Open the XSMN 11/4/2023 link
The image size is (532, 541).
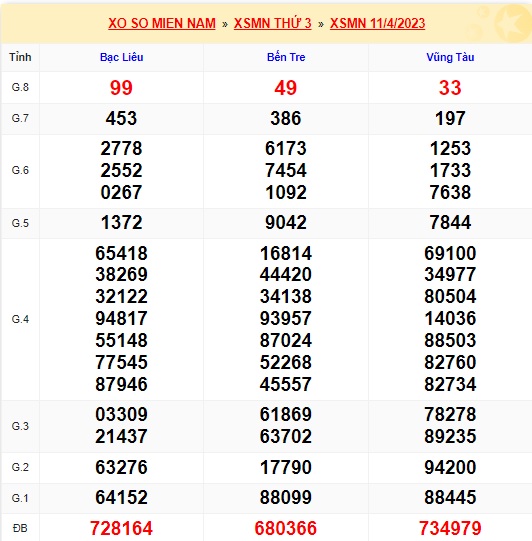tap(377, 23)
